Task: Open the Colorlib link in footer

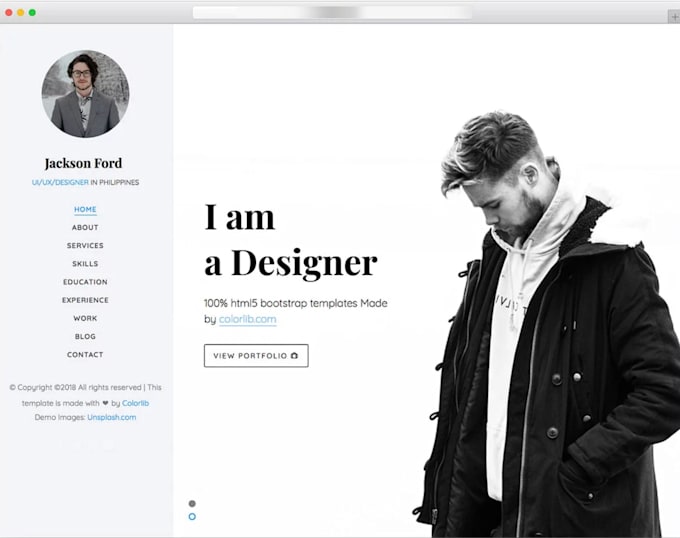Action: [135, 403]
